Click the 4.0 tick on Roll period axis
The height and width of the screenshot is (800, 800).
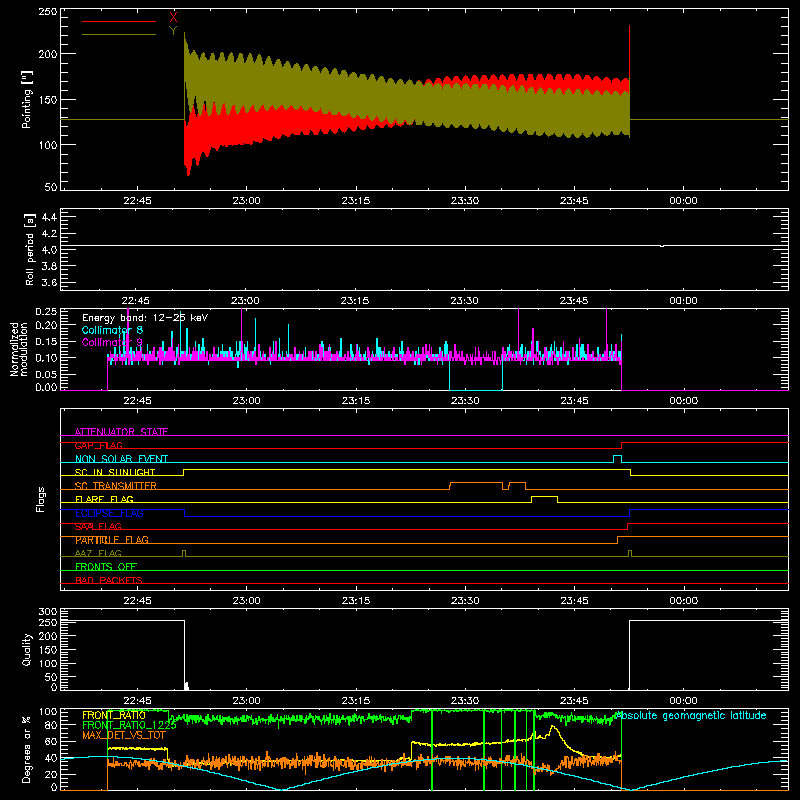point(49,250)
